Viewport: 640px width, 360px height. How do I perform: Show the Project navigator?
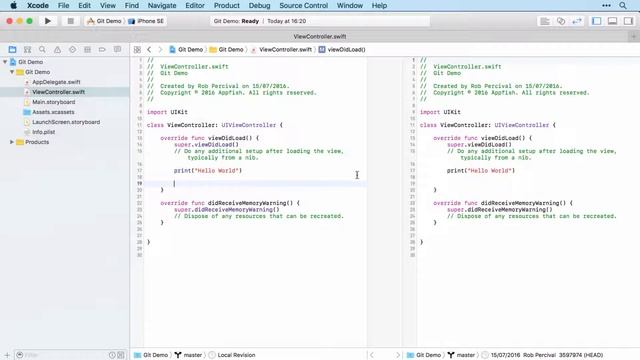12,49
